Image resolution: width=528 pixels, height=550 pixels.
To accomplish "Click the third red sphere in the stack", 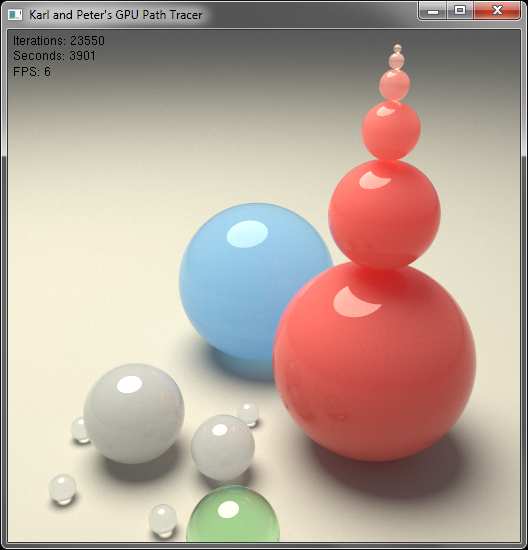I will pyautogui.click(x=391, y=130).
